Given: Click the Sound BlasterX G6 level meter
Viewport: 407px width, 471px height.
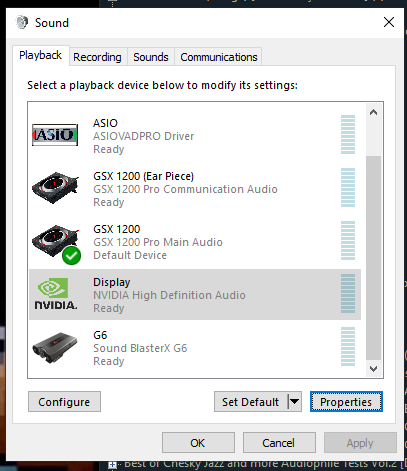Looking at the screenshot, I should (x=348, y=347).
